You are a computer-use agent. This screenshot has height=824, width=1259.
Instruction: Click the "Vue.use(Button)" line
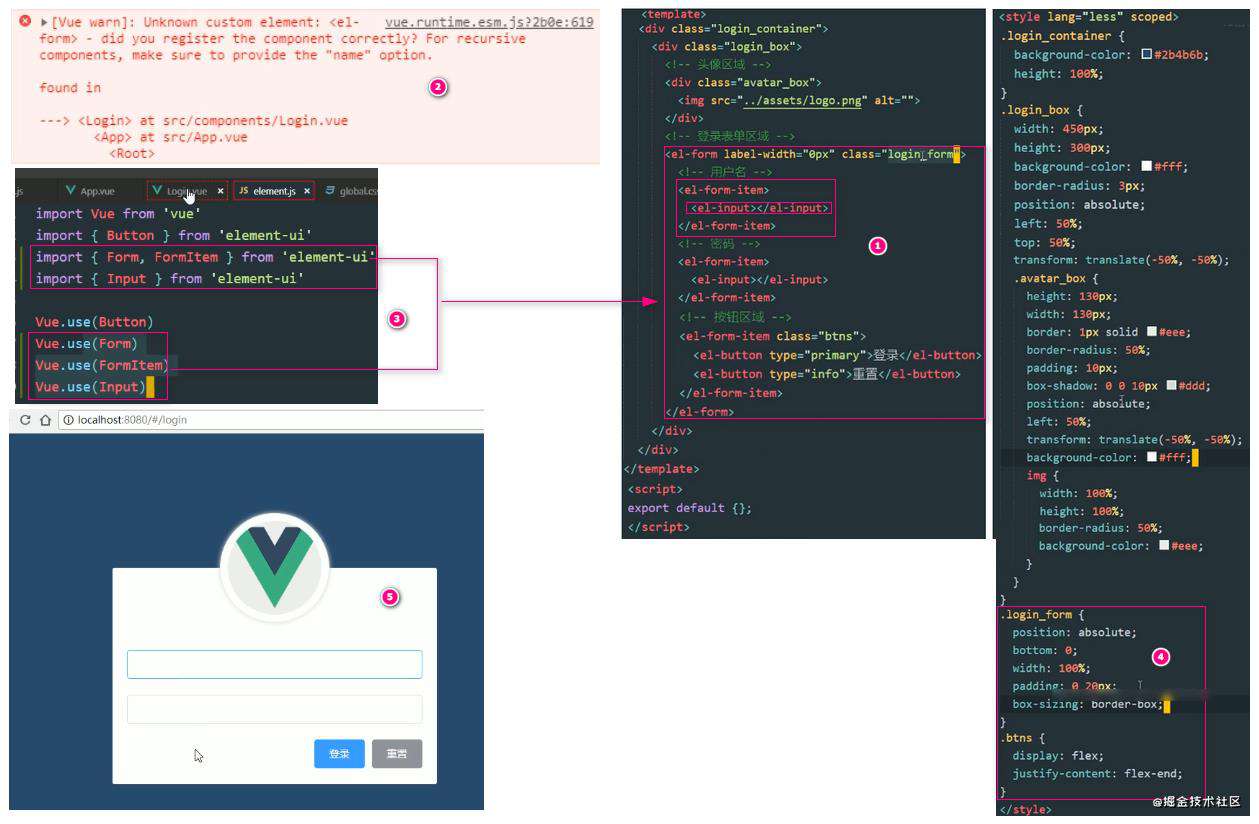[94, 322]
